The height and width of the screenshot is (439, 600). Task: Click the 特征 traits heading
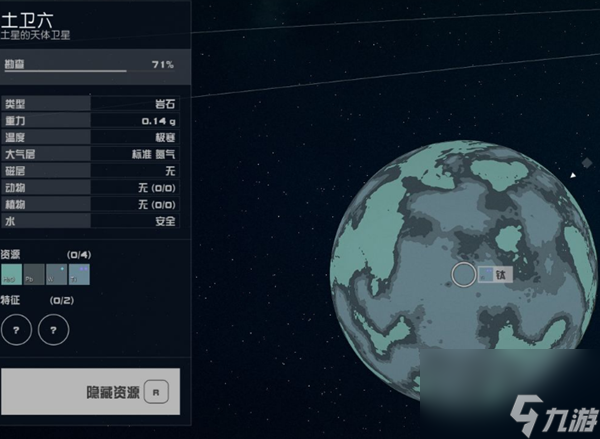[x=10, y=300]
